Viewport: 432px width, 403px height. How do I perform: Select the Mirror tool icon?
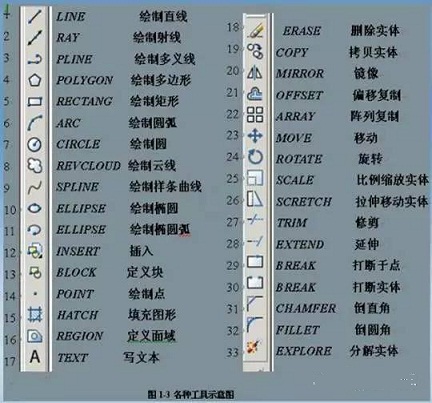point(255,72)
